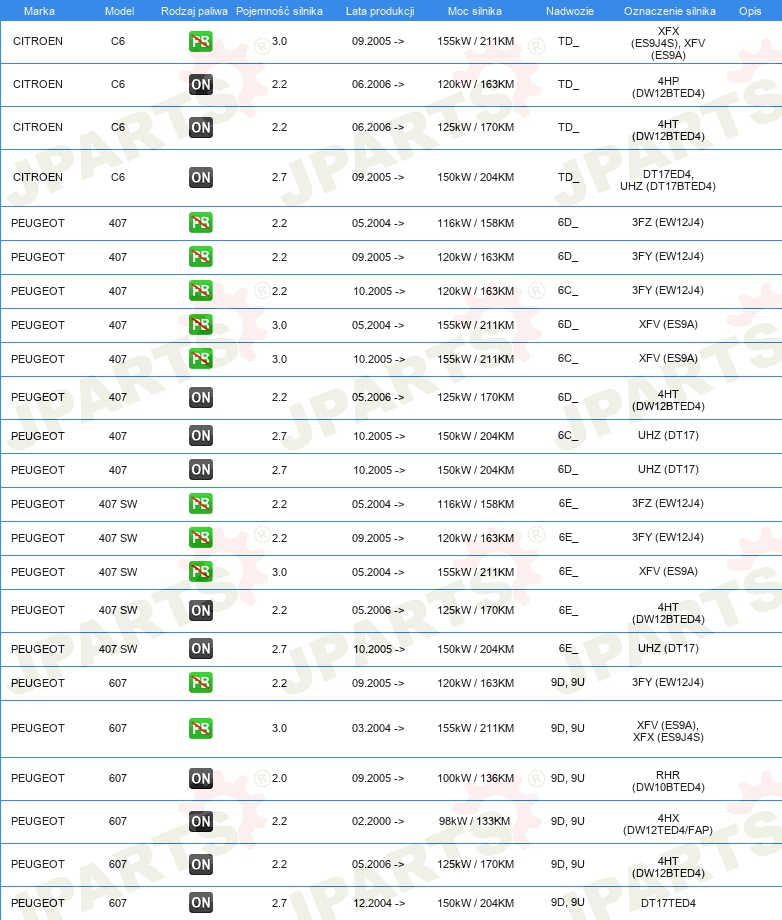
Task: Click the 407 SW model cell in the 3.0 row
Action: click(118, 572)
